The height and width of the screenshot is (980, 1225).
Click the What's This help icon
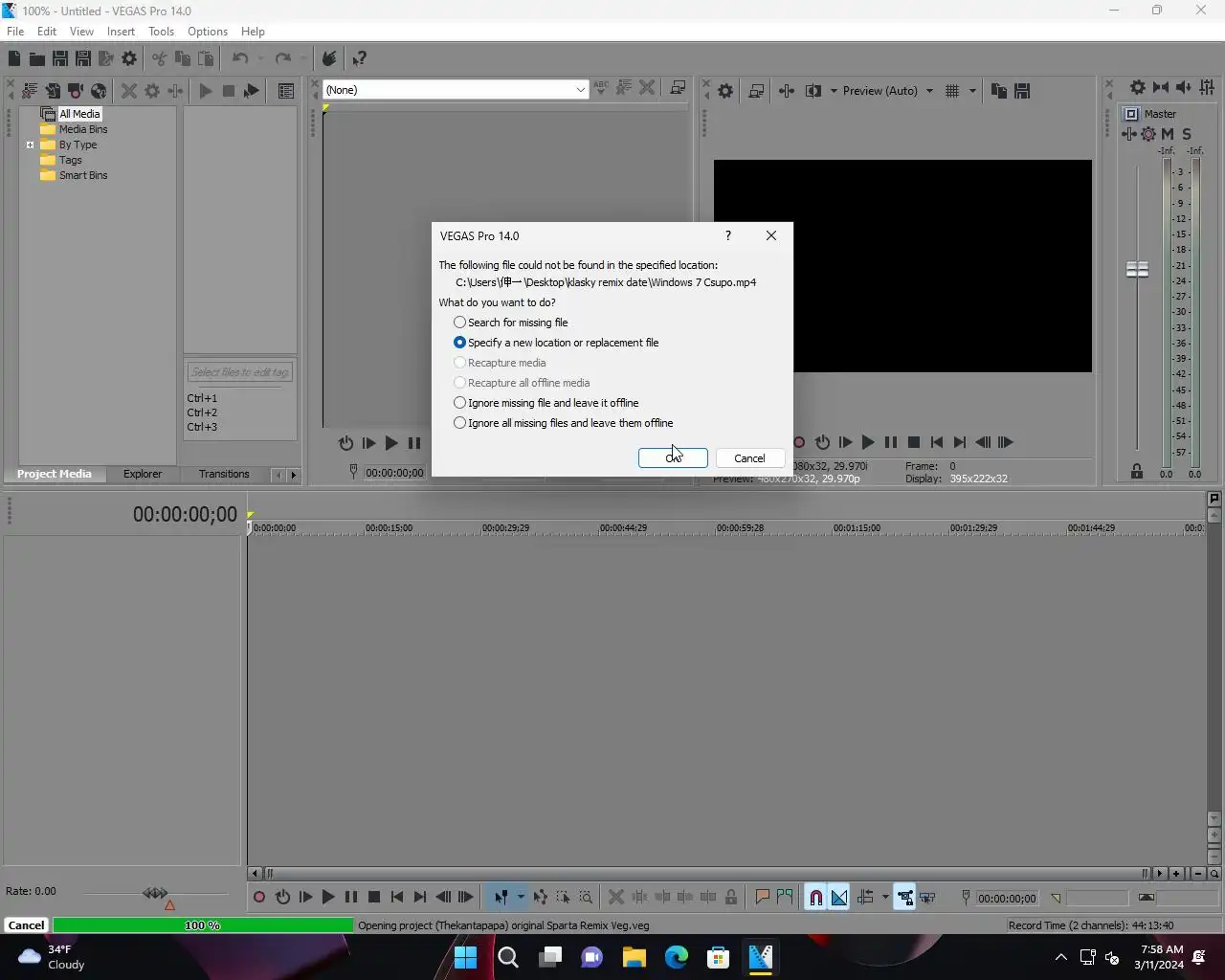tap(359, 59)
